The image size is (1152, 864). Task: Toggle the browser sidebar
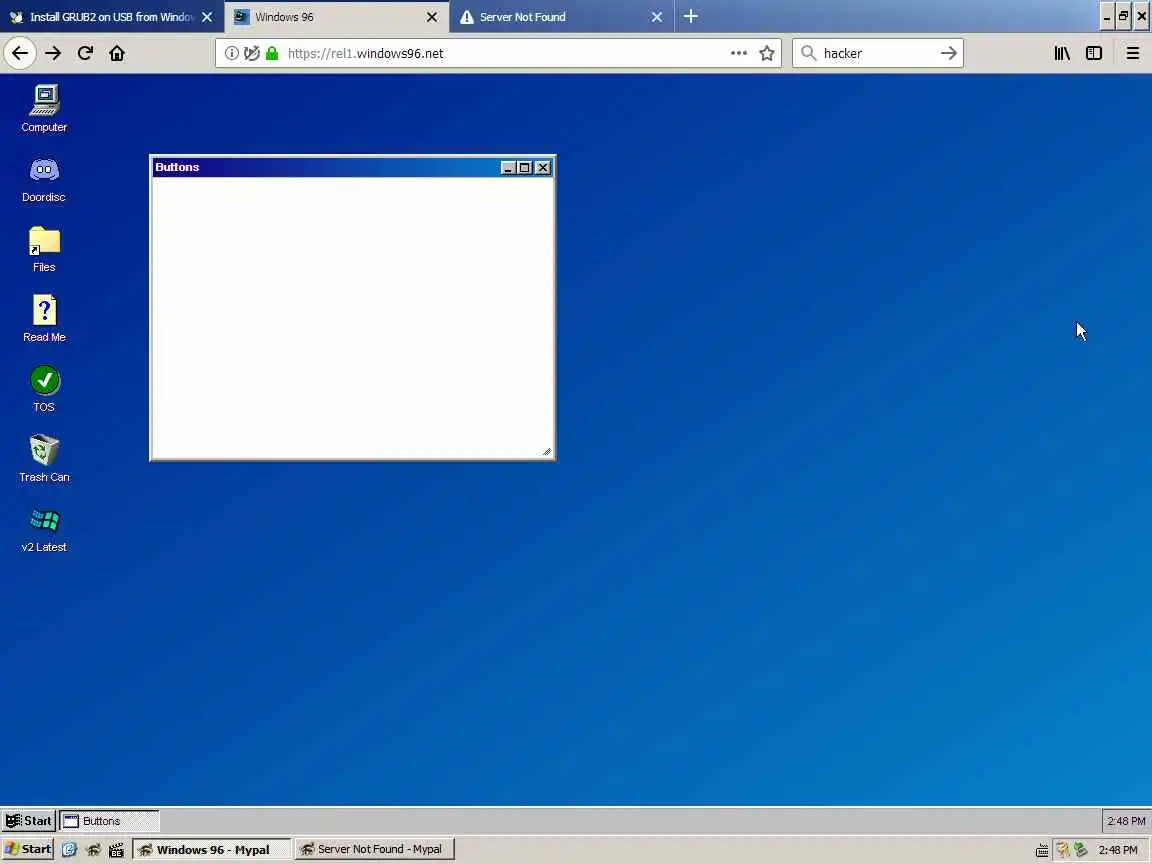1094,53
